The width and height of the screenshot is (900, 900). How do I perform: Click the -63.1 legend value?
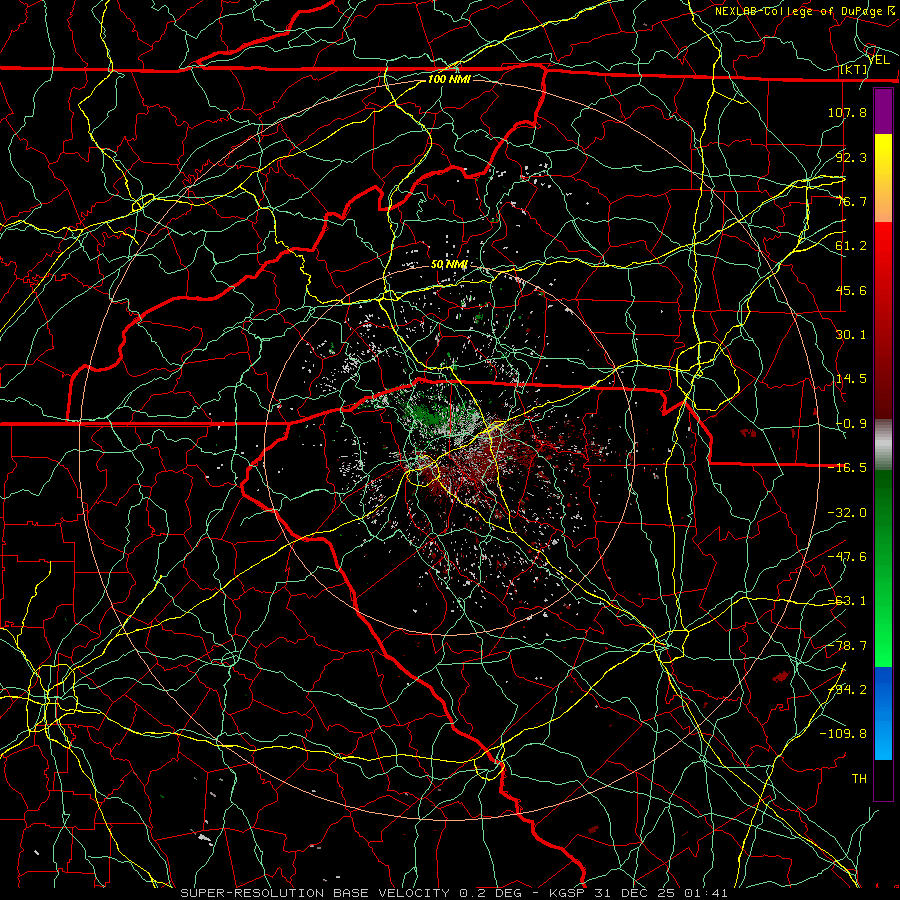[847, 601]
